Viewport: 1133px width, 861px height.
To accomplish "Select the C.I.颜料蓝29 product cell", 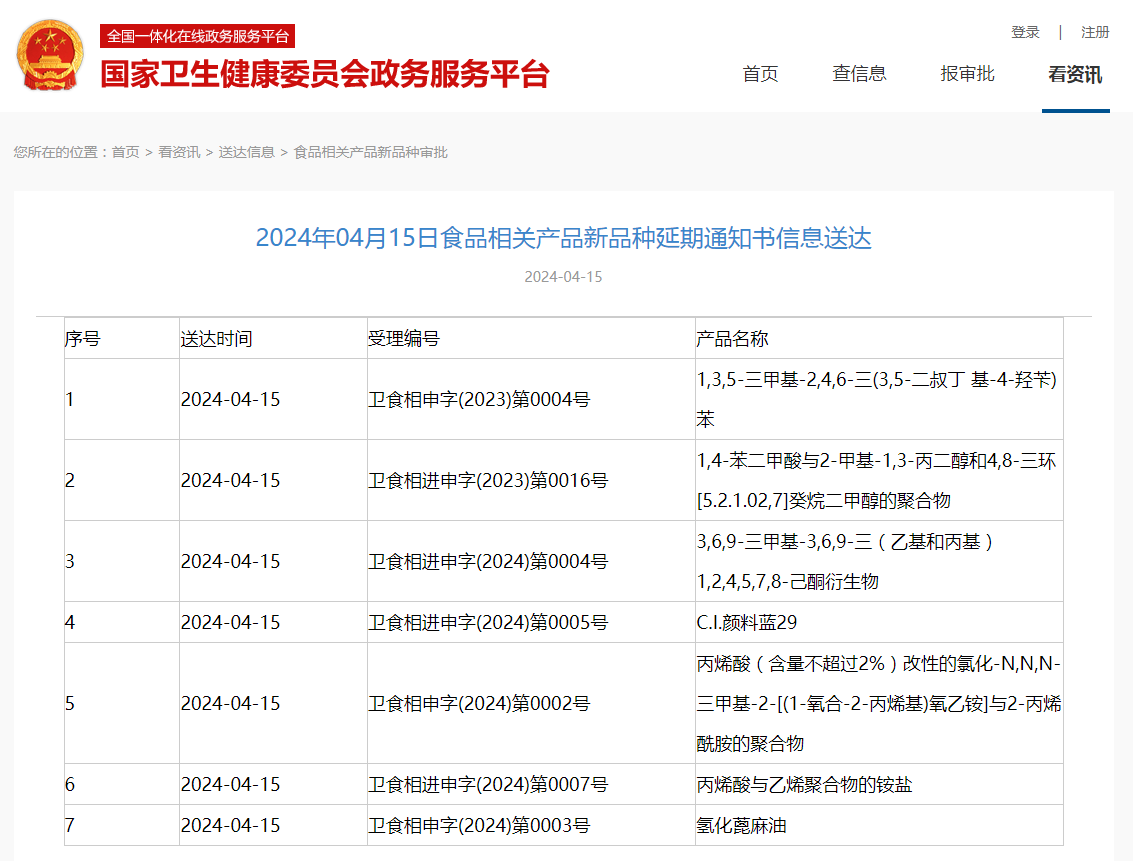I will click(x=747, y=622).
